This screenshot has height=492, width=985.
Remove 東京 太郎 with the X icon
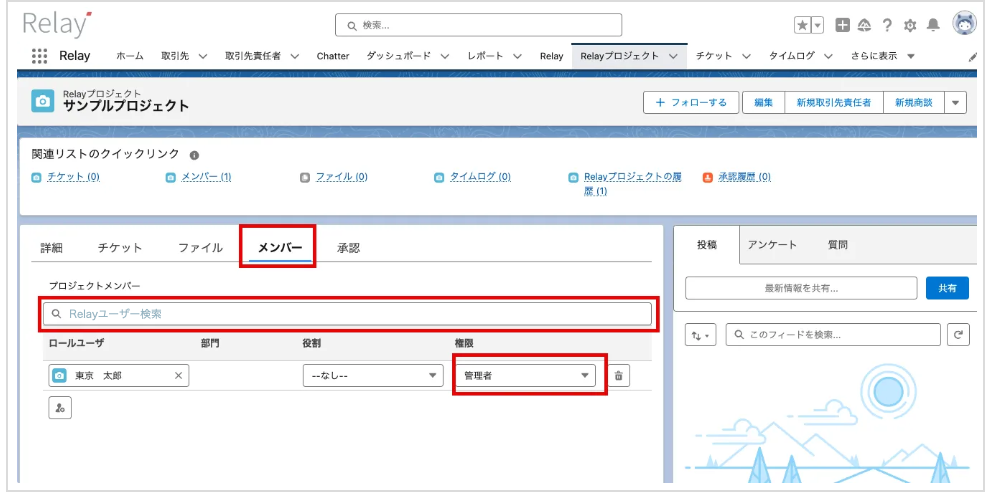point(178,376)
